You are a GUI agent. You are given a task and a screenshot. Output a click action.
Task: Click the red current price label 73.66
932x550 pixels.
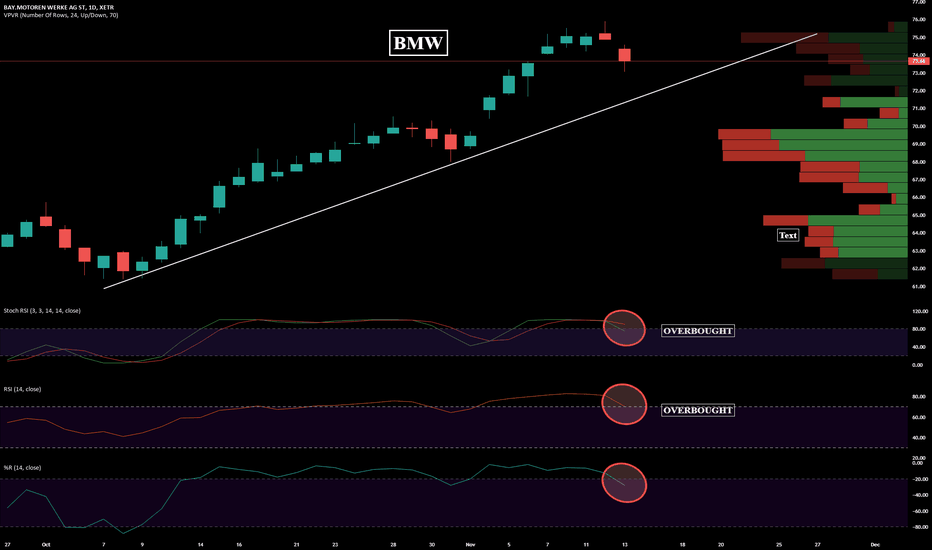coord(918,61)
